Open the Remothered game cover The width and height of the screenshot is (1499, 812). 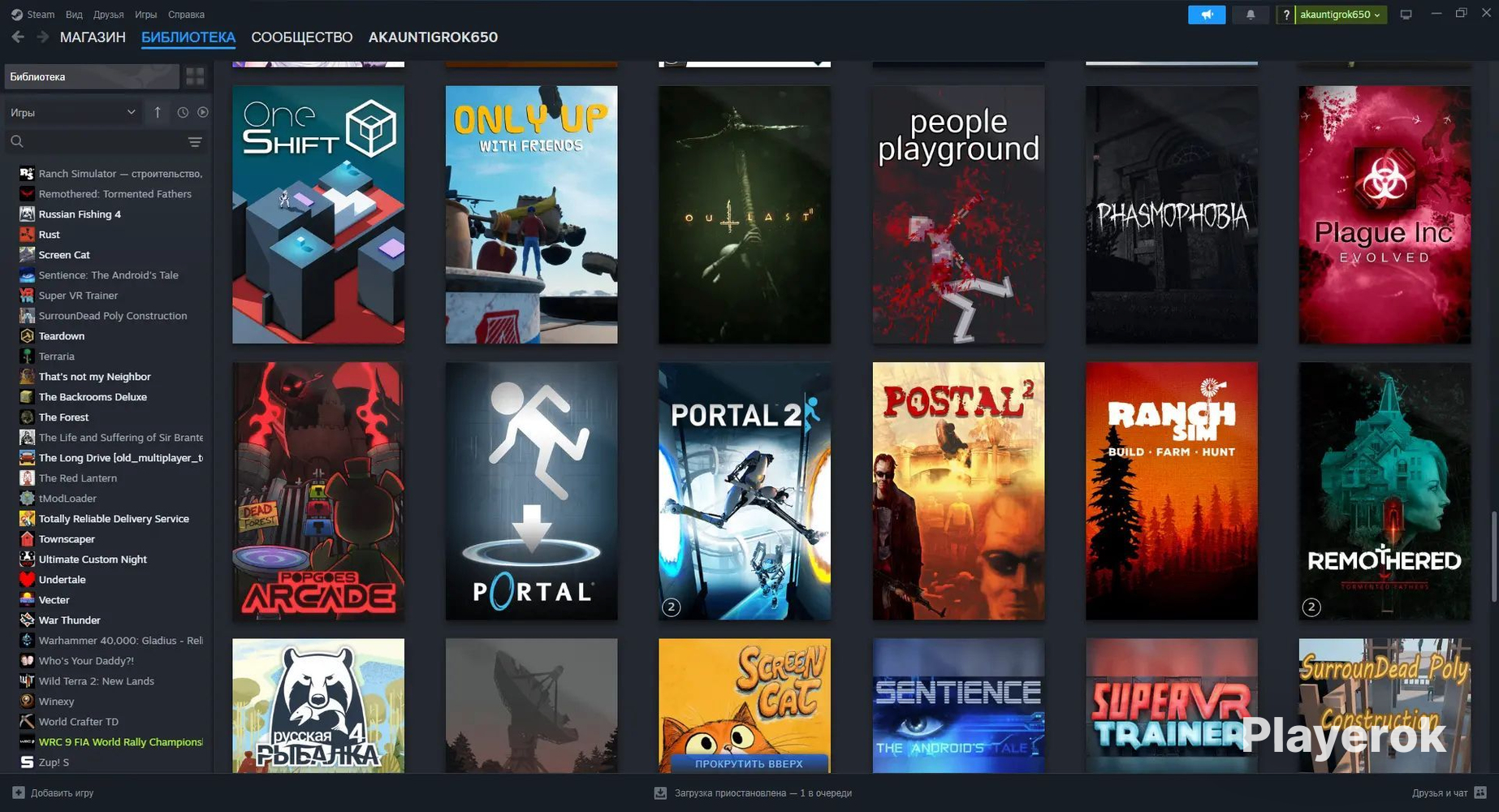(x=1385, y=491)
